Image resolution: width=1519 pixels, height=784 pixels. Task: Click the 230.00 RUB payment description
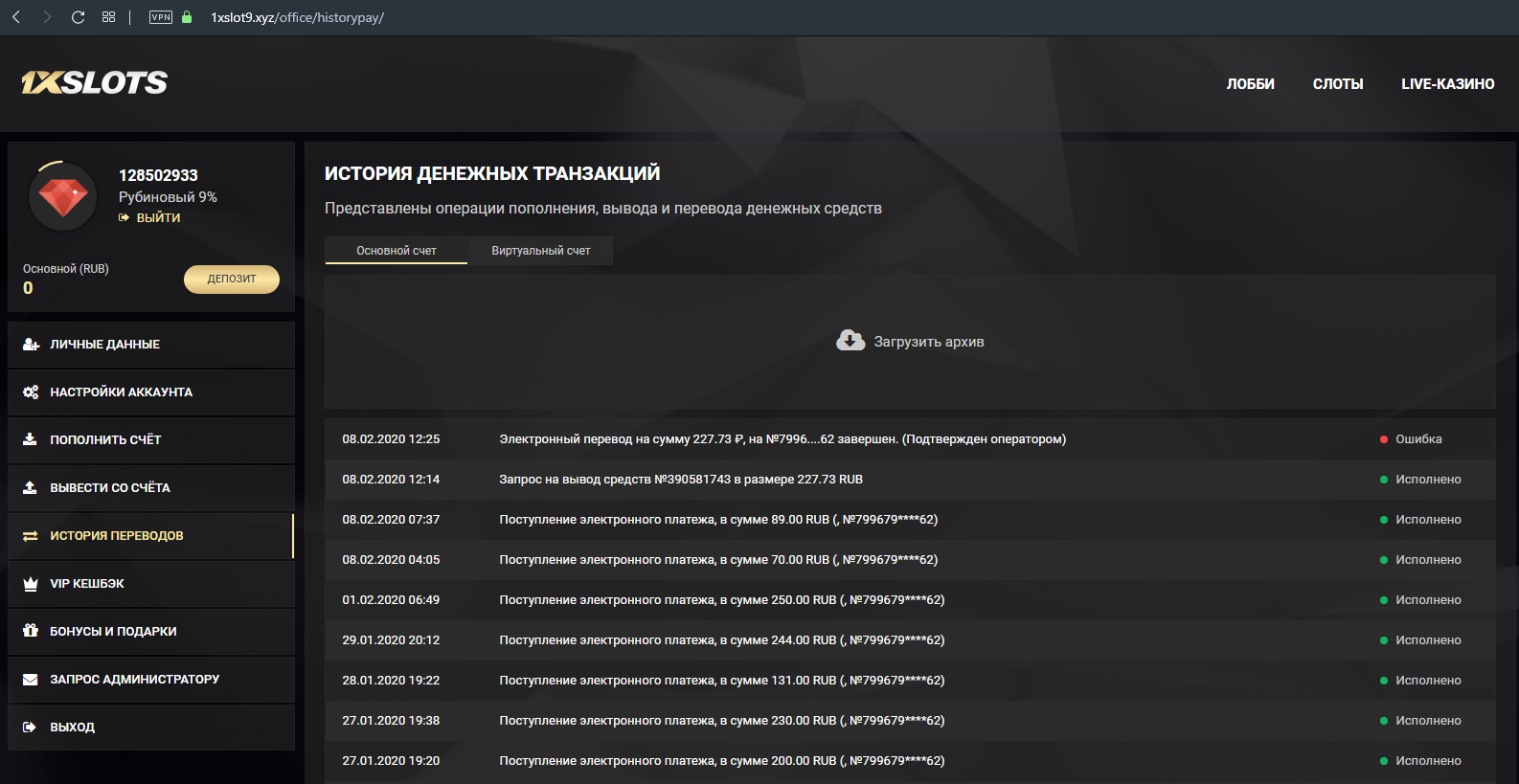[722, 721]
